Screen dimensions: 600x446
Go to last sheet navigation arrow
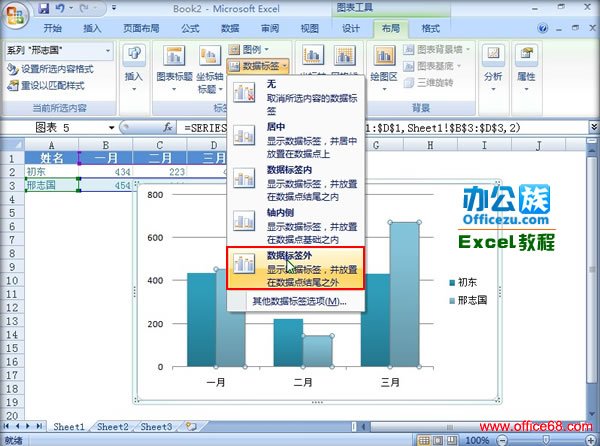(39, 426)
